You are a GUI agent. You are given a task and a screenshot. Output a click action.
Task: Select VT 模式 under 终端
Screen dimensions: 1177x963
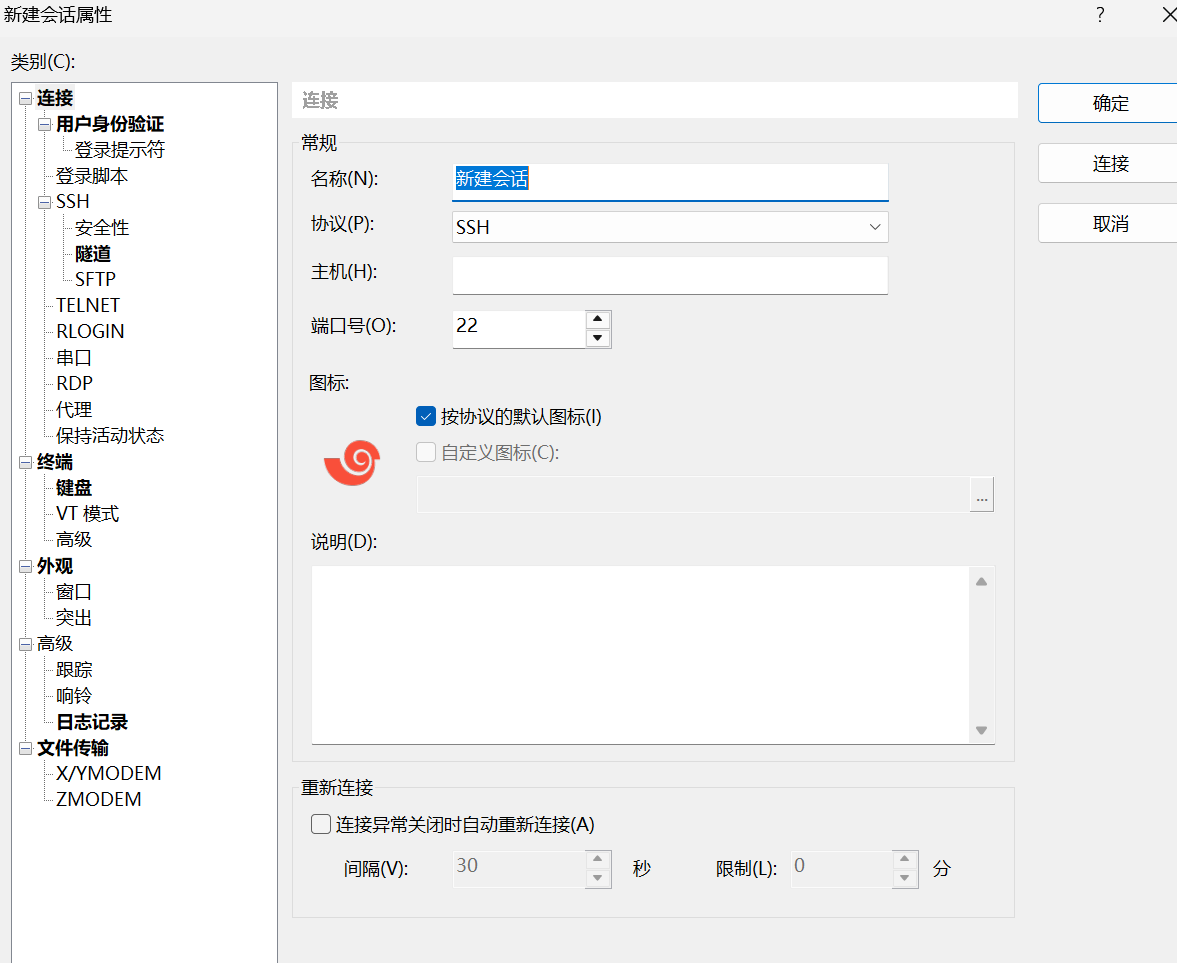[x=87, y=513]
